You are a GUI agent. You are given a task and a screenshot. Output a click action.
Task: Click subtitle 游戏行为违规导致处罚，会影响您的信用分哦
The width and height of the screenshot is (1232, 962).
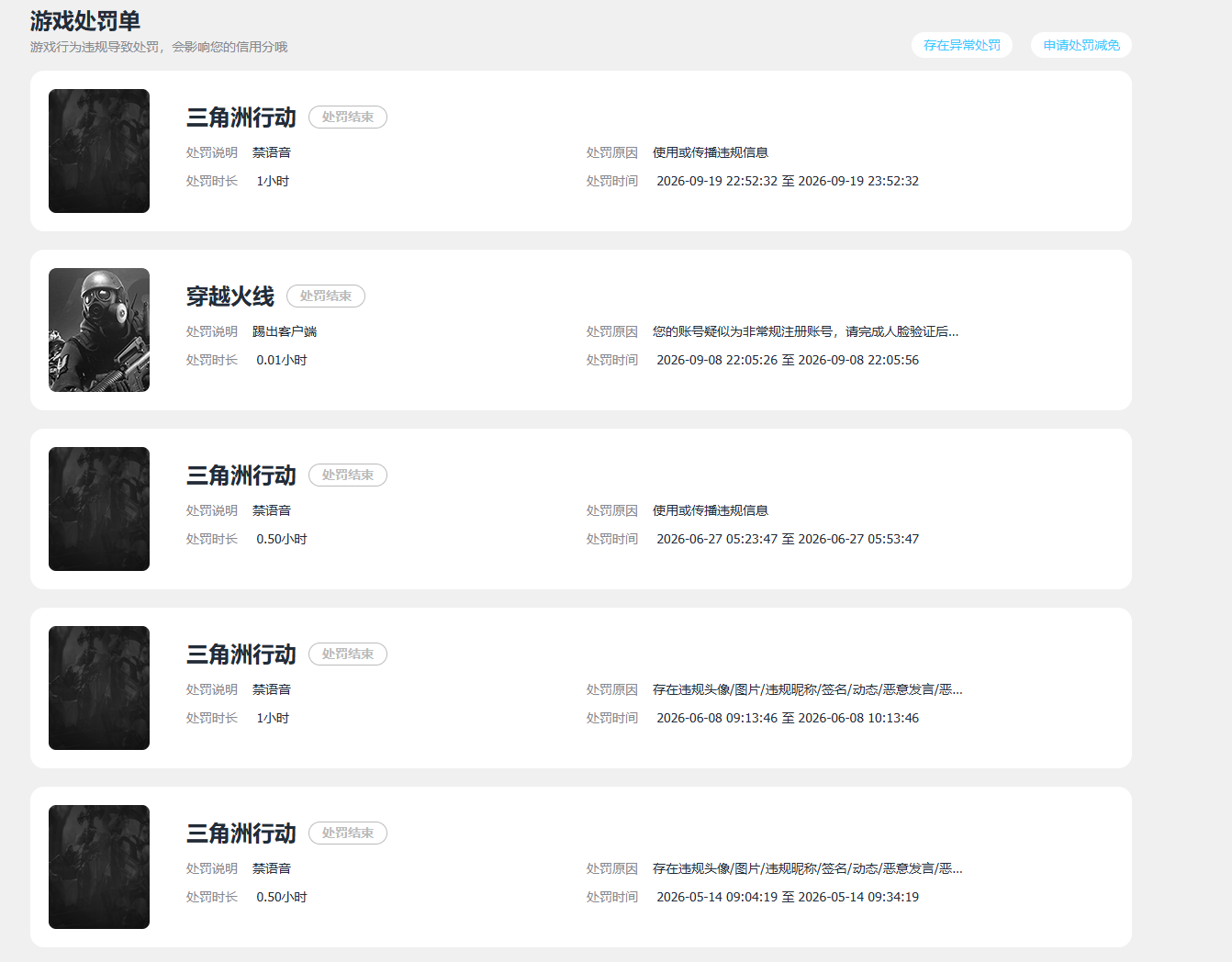pos(159,47)
